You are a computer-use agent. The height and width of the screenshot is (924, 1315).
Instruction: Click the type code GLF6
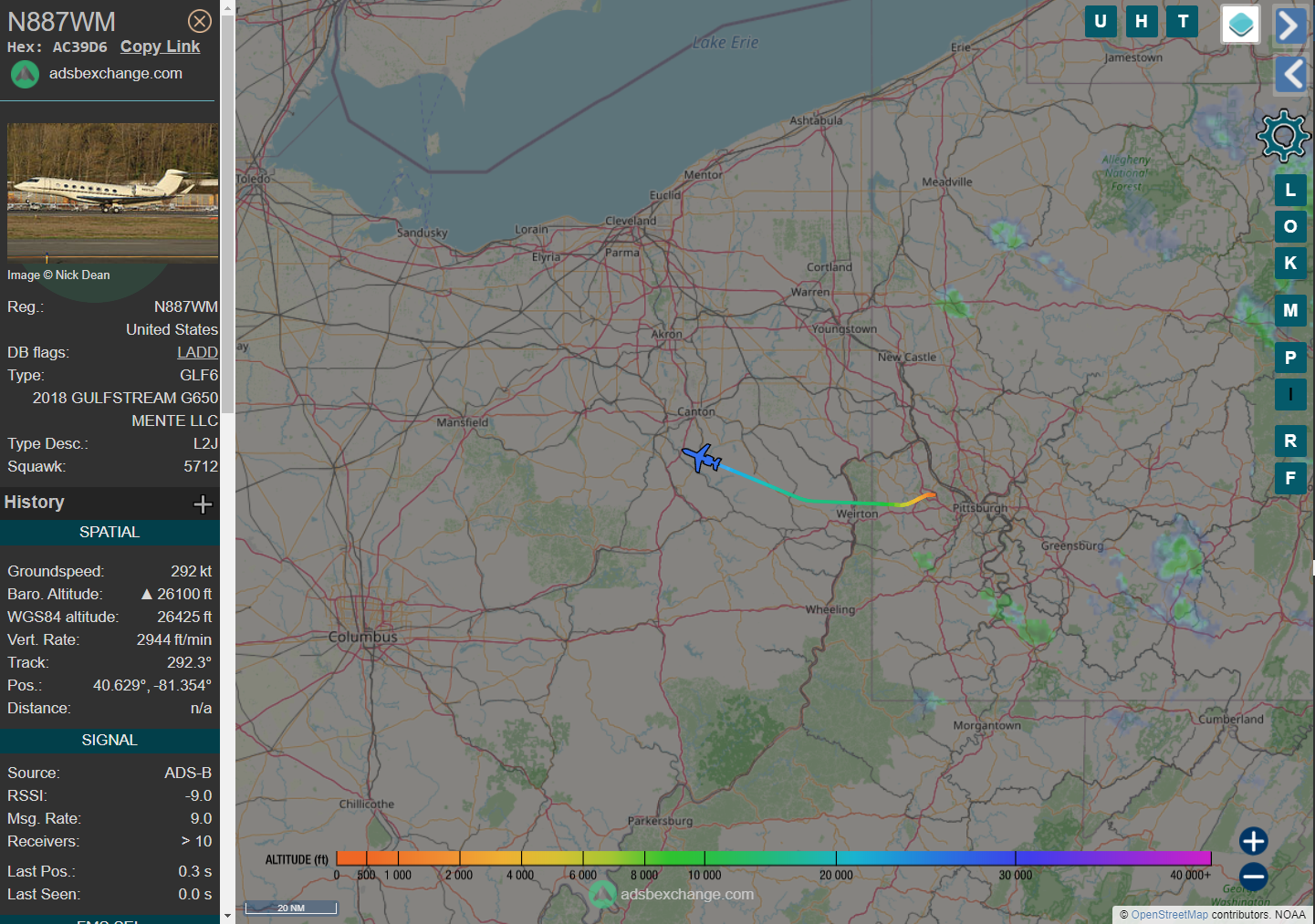pyautogui.click(x=199, y=375)
